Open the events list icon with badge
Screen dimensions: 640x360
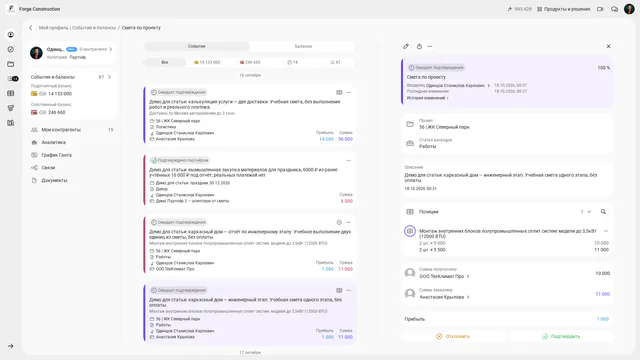[12, 78]
